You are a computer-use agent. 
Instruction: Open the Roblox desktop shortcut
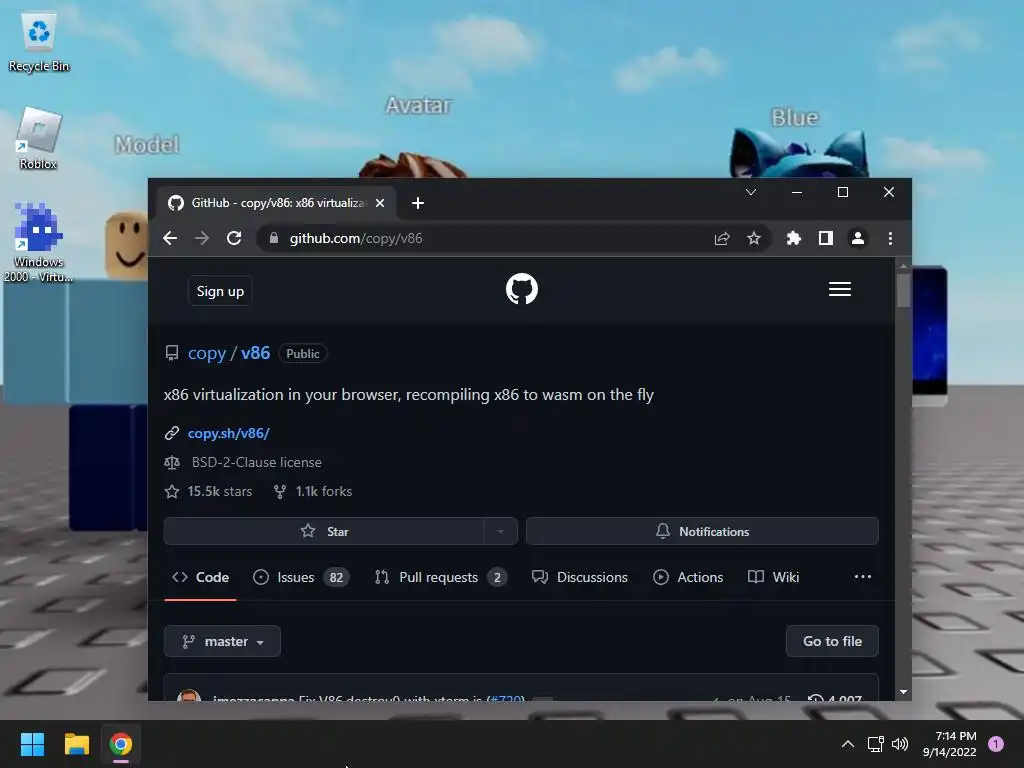pyautogui.click(x=39, y=138)
